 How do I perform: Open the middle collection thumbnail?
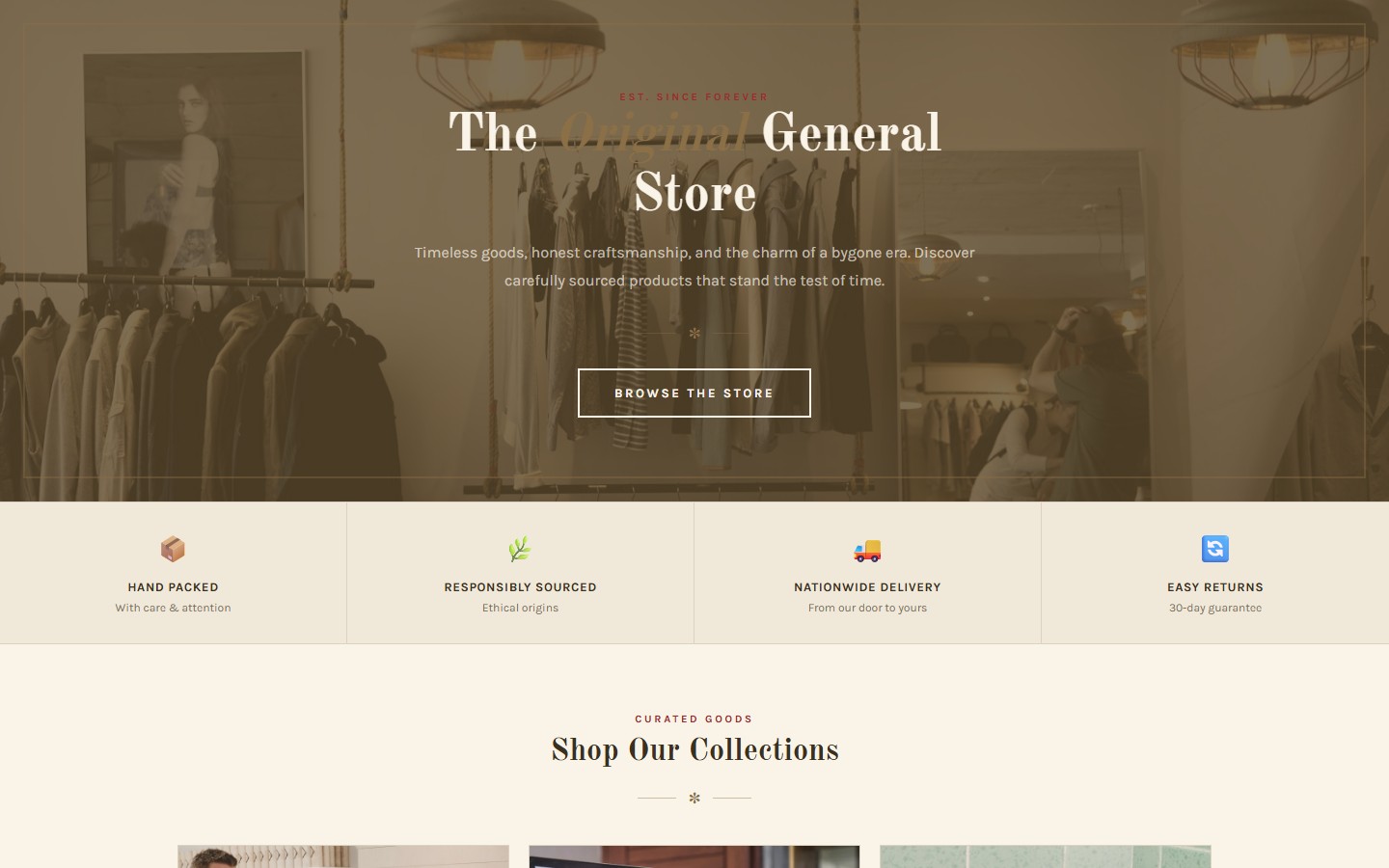click(694, 856)
